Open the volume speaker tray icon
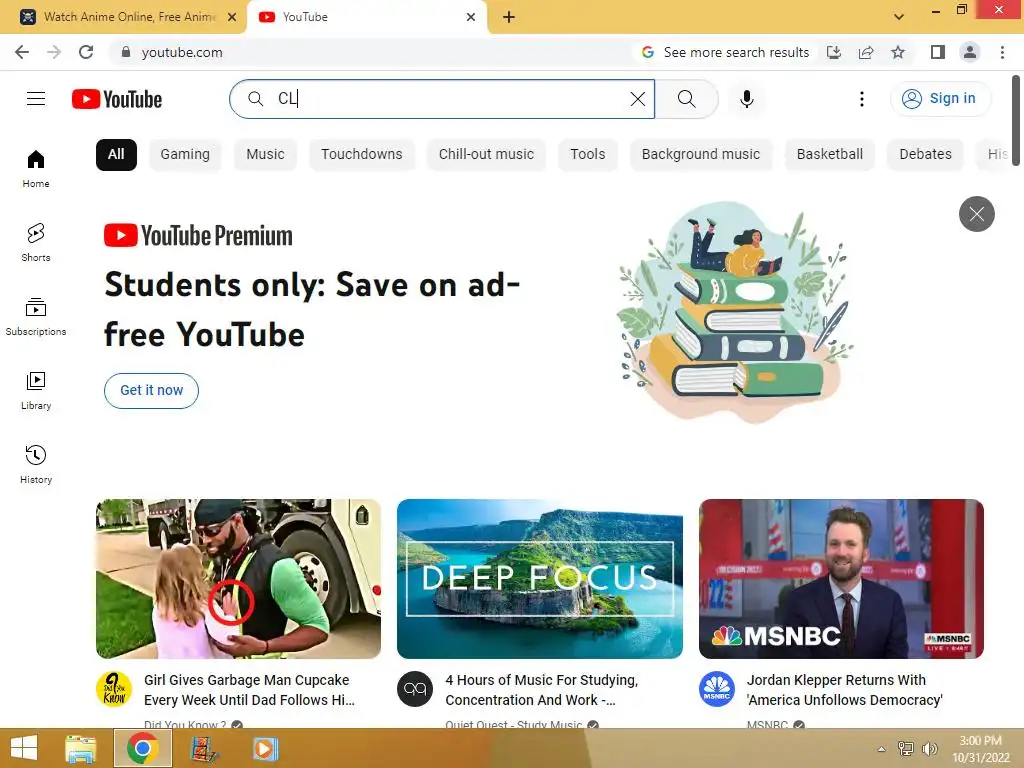1024x768 pixels. tap(929, 749)
